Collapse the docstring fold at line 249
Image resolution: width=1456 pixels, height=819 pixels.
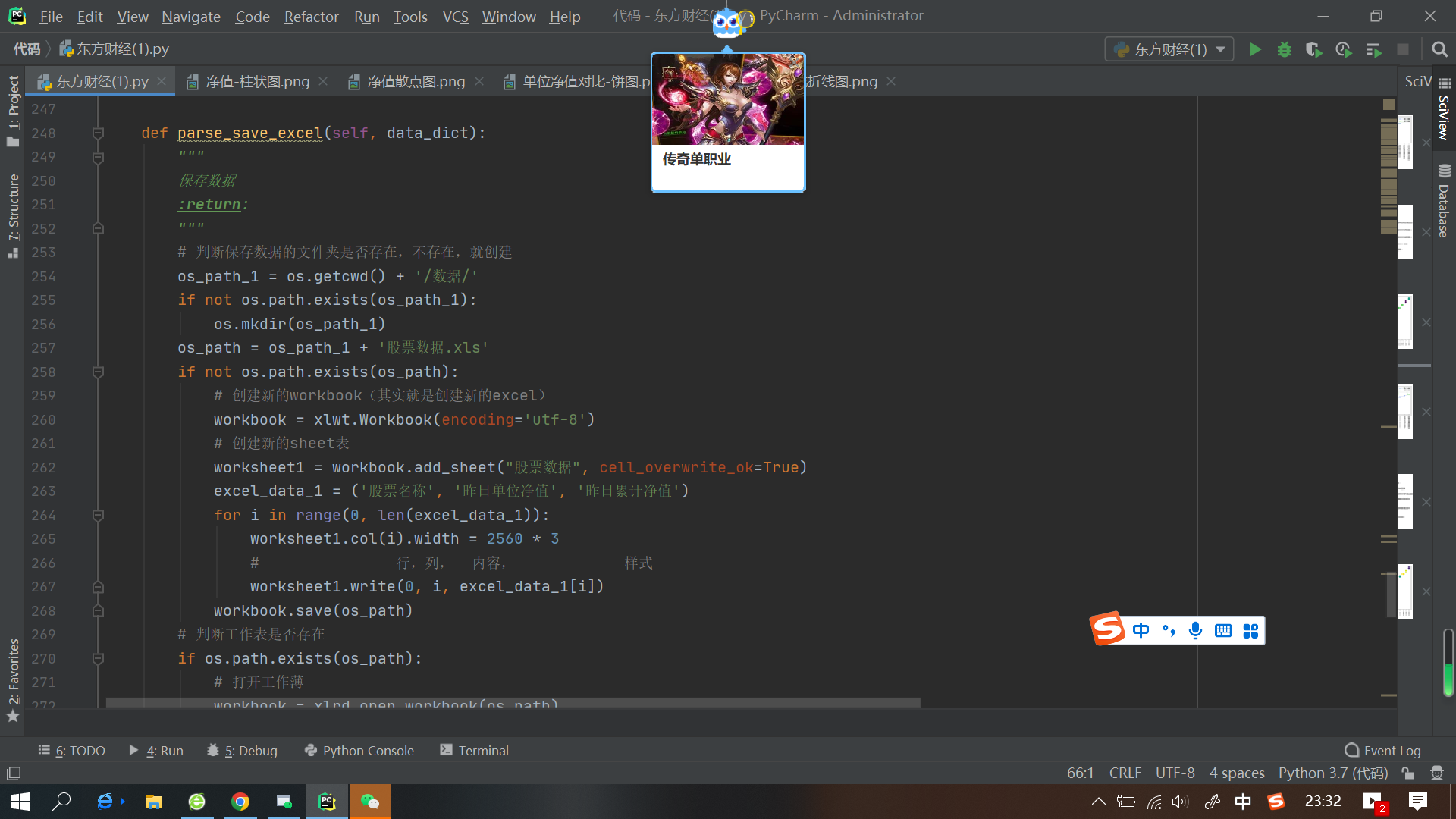[x=98, y=158]
